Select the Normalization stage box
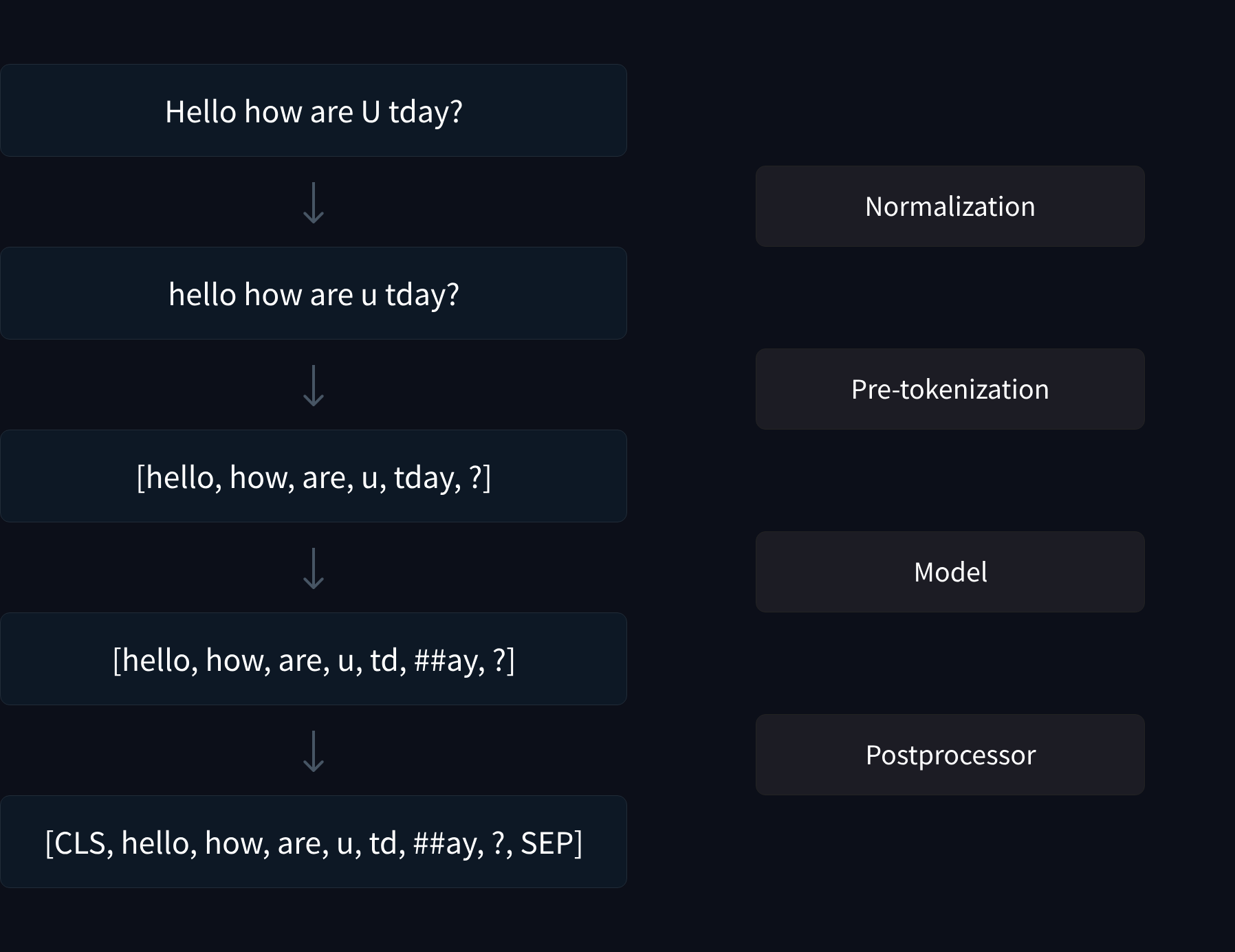 pos(950,206)
